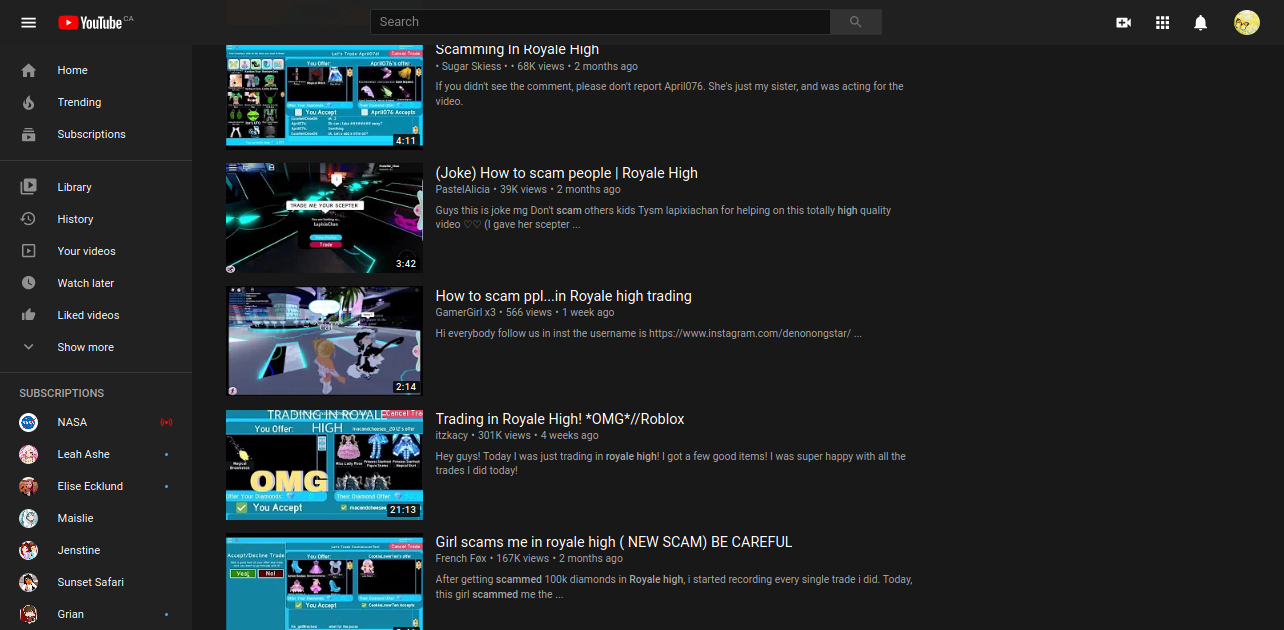Click the Grian channel avatar
Viewport: 1284px width, 630px height.
(29, 614)
